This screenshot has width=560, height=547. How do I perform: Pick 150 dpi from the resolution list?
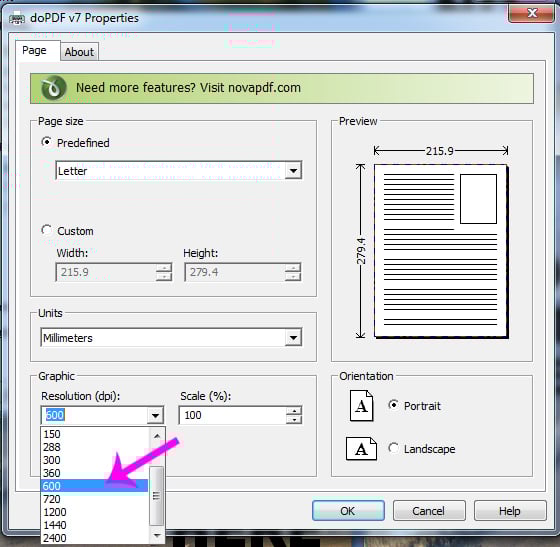[95, 434]
